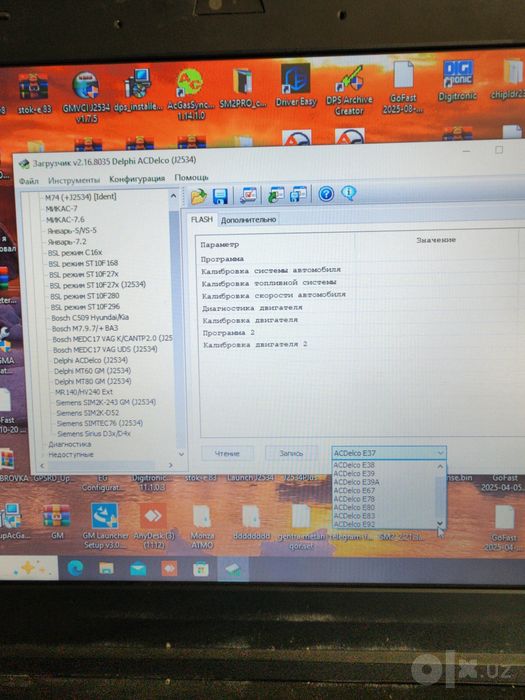Image resolution: width=525 pixels, height=700 pixels.
Task: Open the Файл menu
Action: (x=29, y=181)
